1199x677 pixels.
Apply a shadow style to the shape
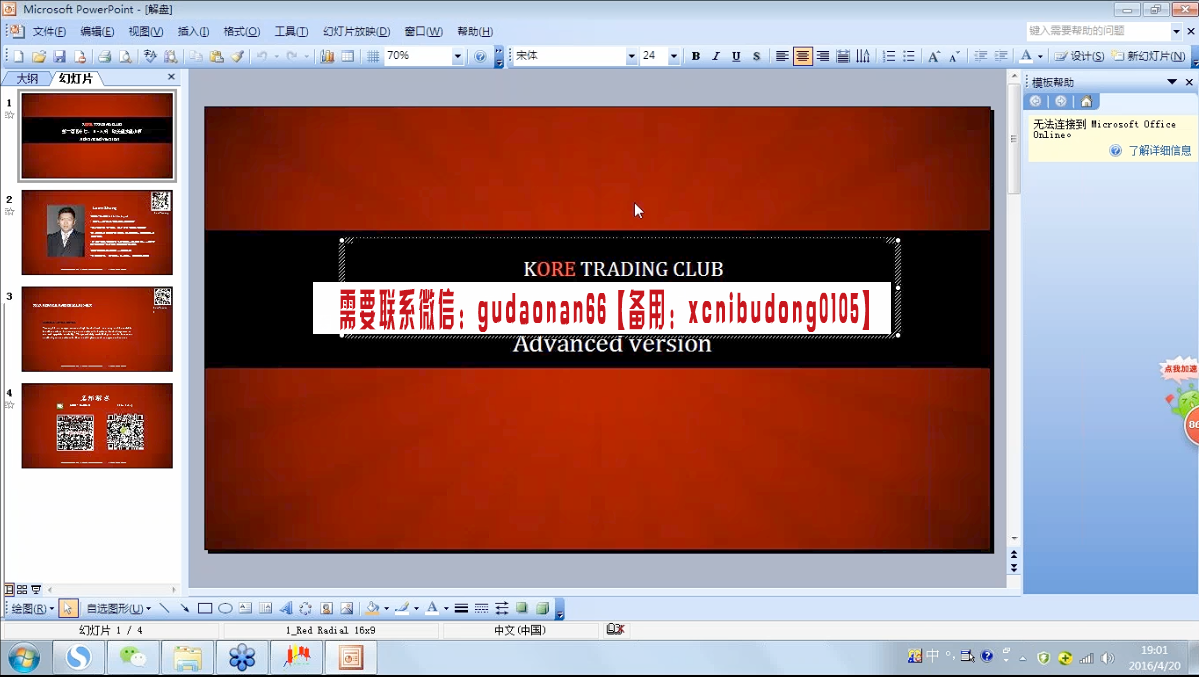click(522, 608)
